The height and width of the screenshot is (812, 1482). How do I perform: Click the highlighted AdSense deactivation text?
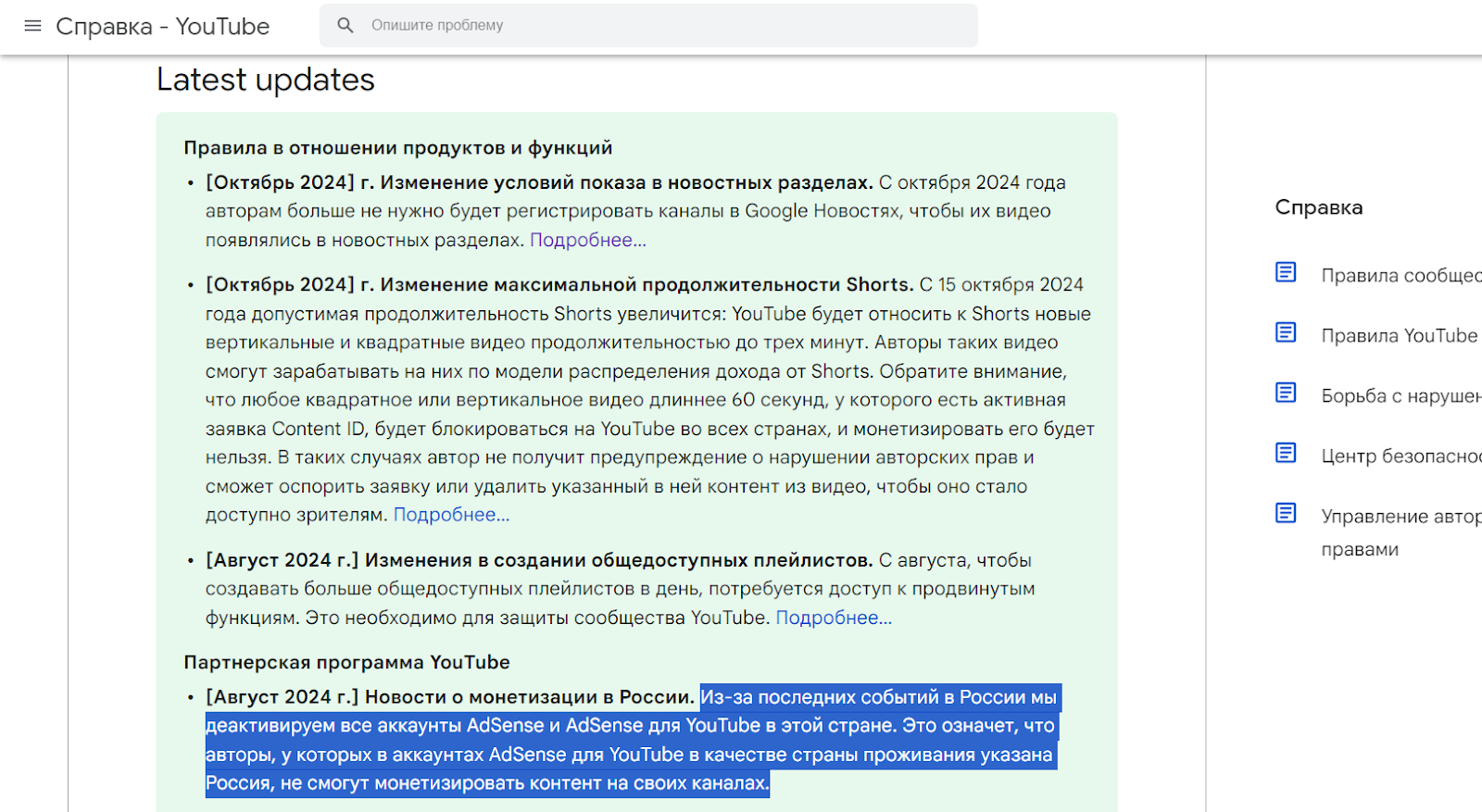click(630, 740)
